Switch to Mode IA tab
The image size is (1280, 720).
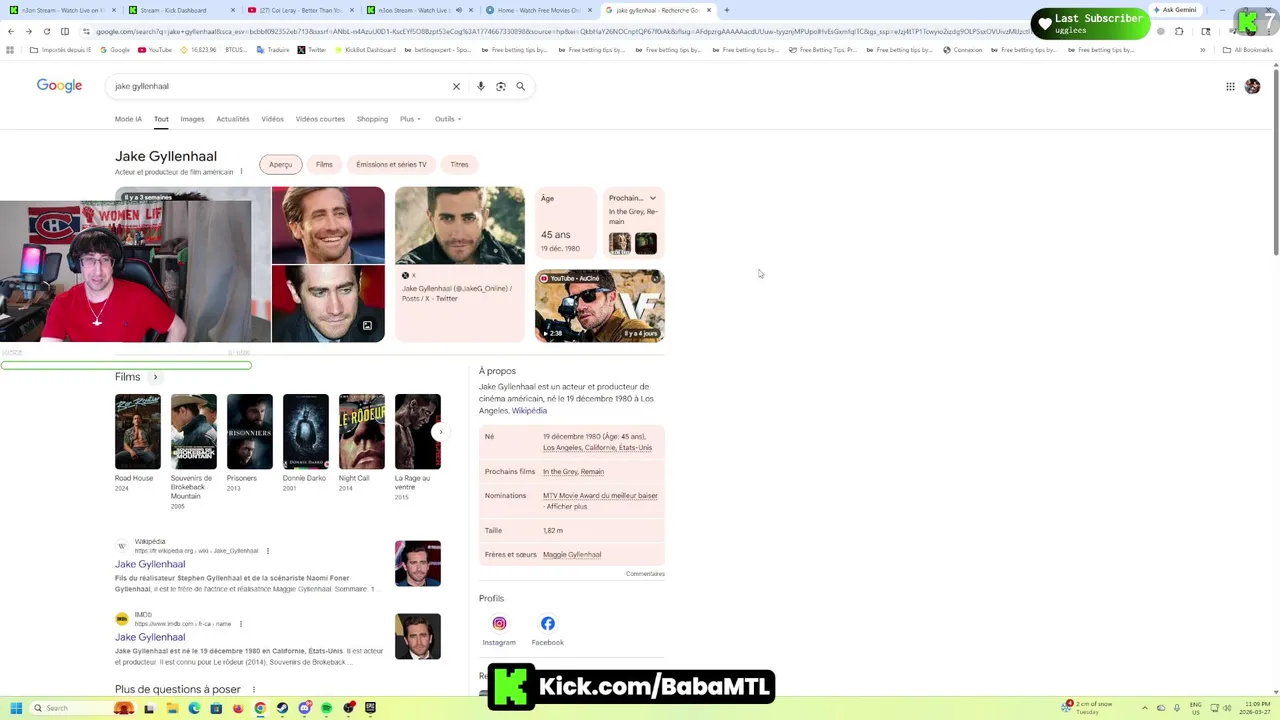[128, 119]
